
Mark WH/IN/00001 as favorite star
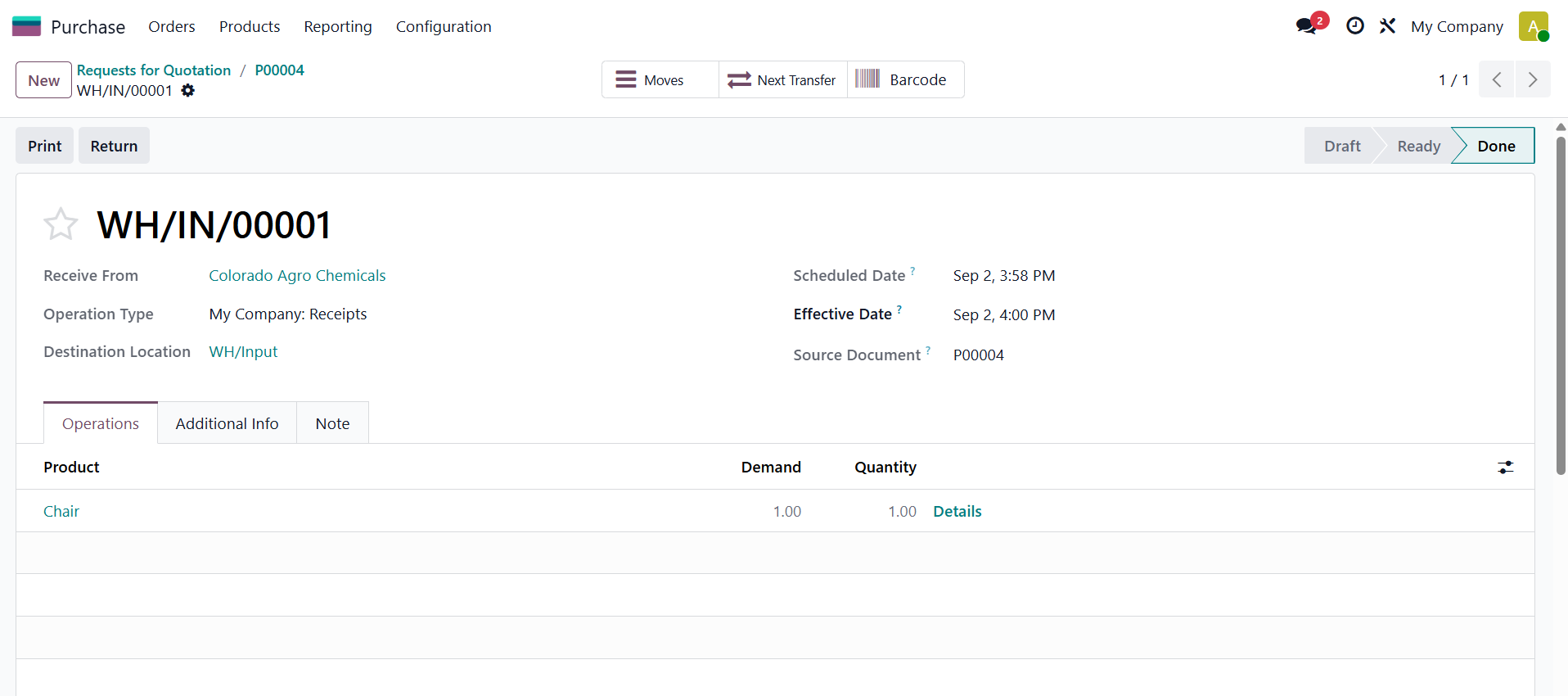[x=61, y=224]
